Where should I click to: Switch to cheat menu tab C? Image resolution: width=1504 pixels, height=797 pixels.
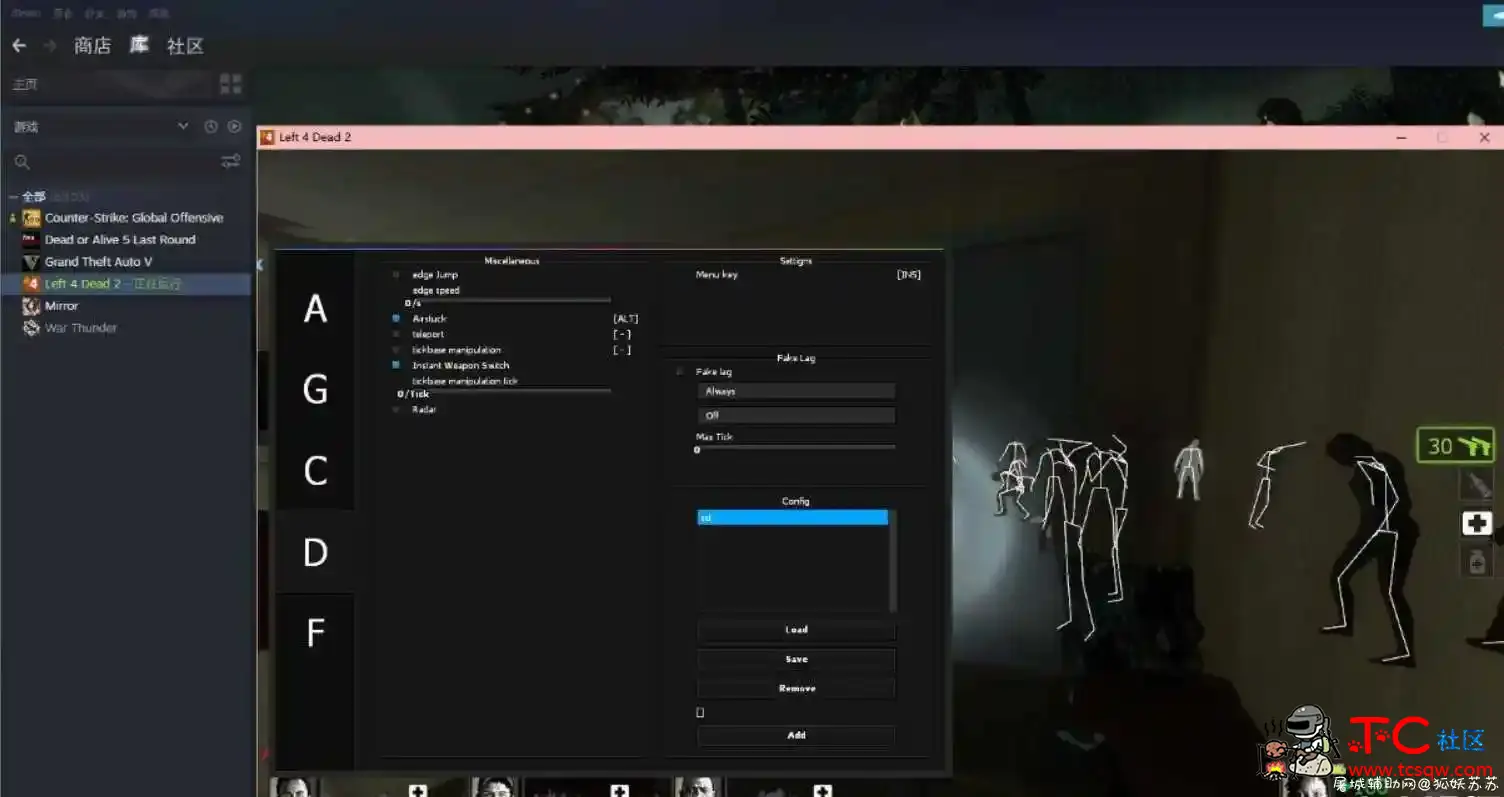[x=315, y=470]
